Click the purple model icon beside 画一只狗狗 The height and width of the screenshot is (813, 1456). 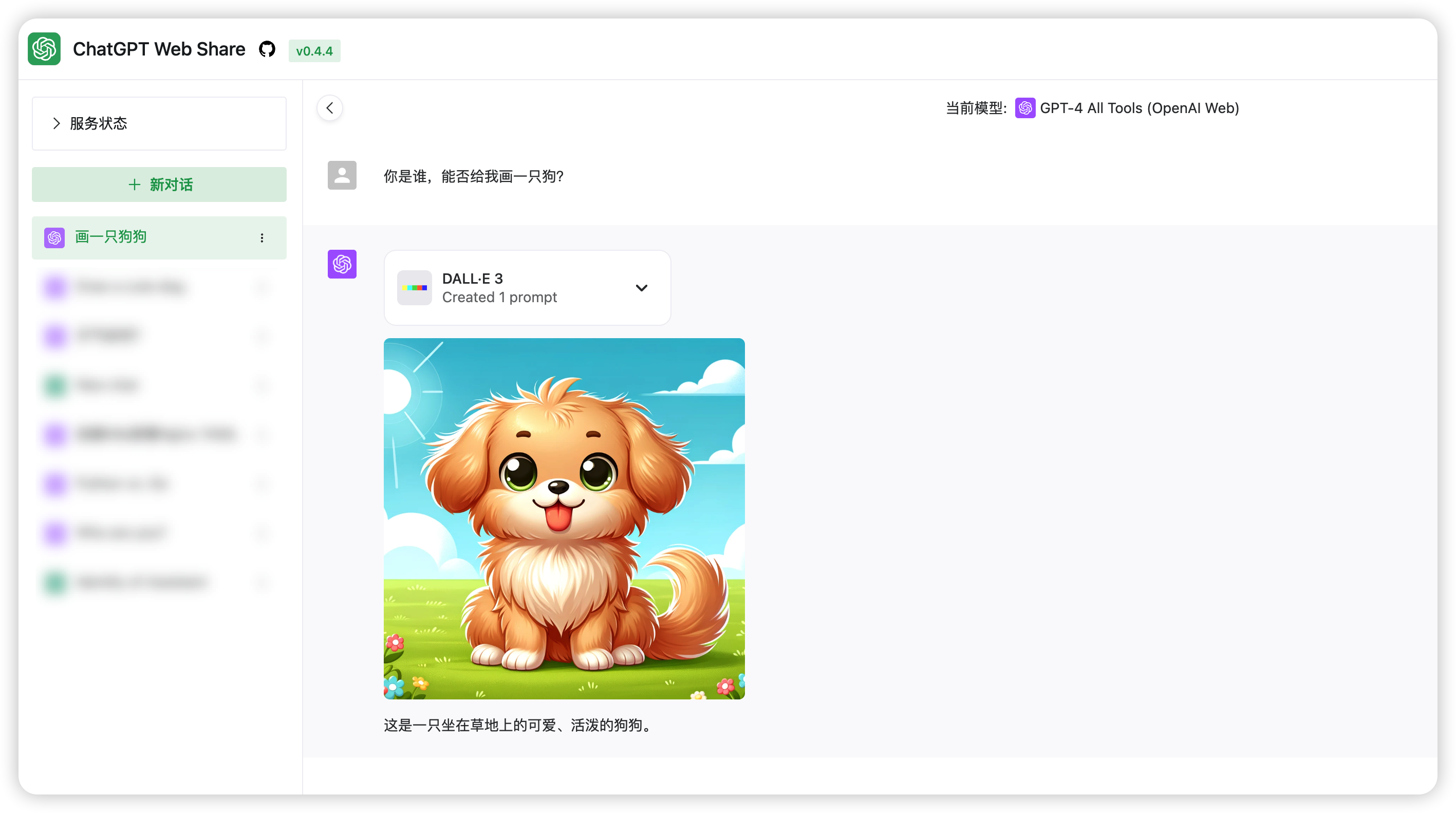pos(55,237)
